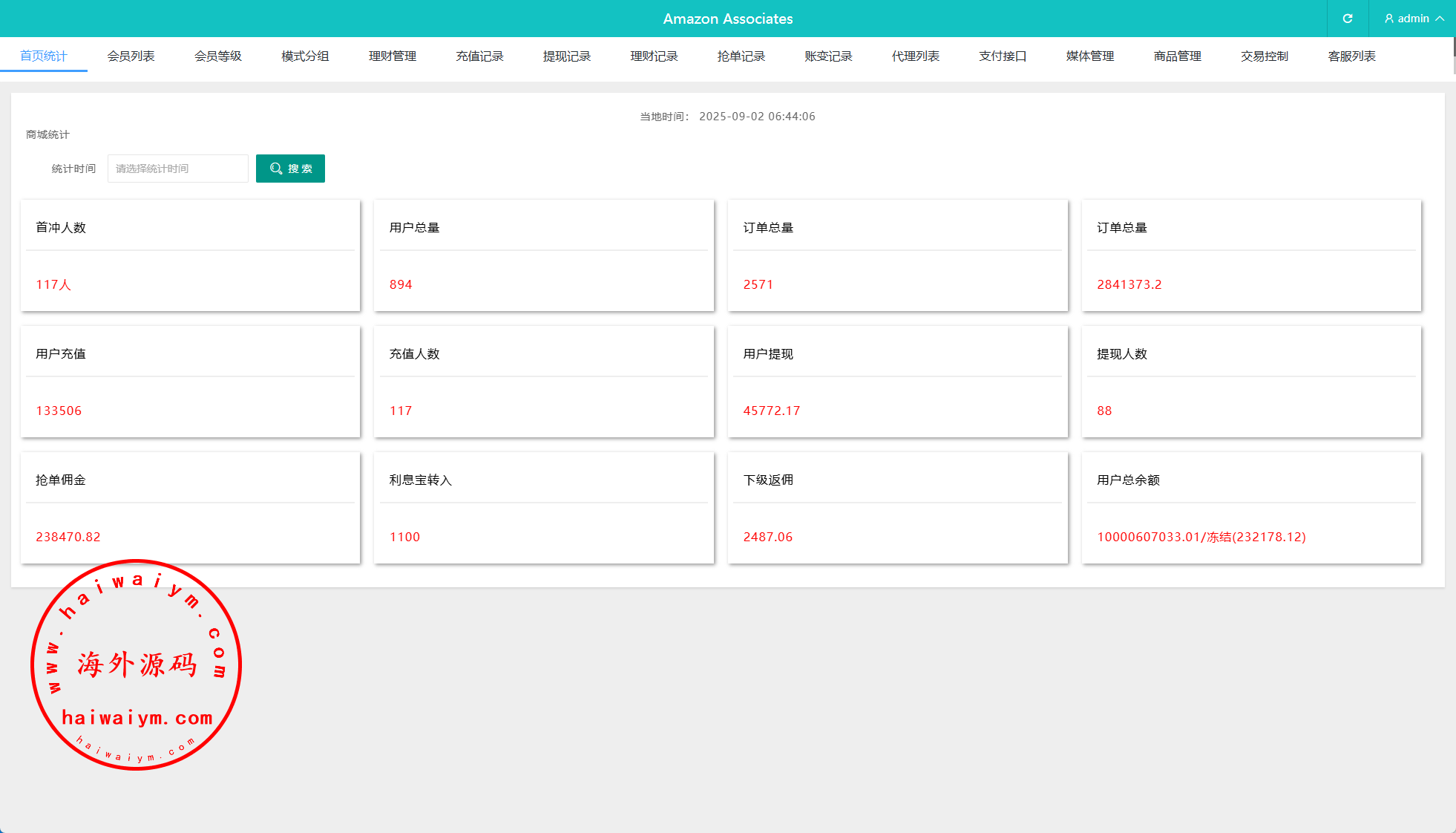Open the 模式分组 tab
Screen dimensions: 1456x833
pyautogui.click(x=305, y=56)
